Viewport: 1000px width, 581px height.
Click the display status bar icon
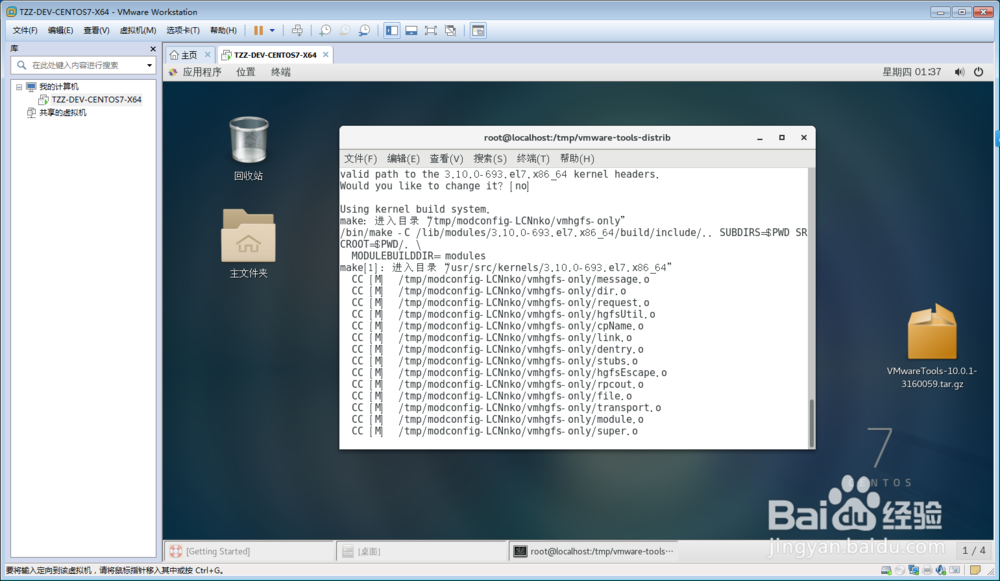point(955,570)
